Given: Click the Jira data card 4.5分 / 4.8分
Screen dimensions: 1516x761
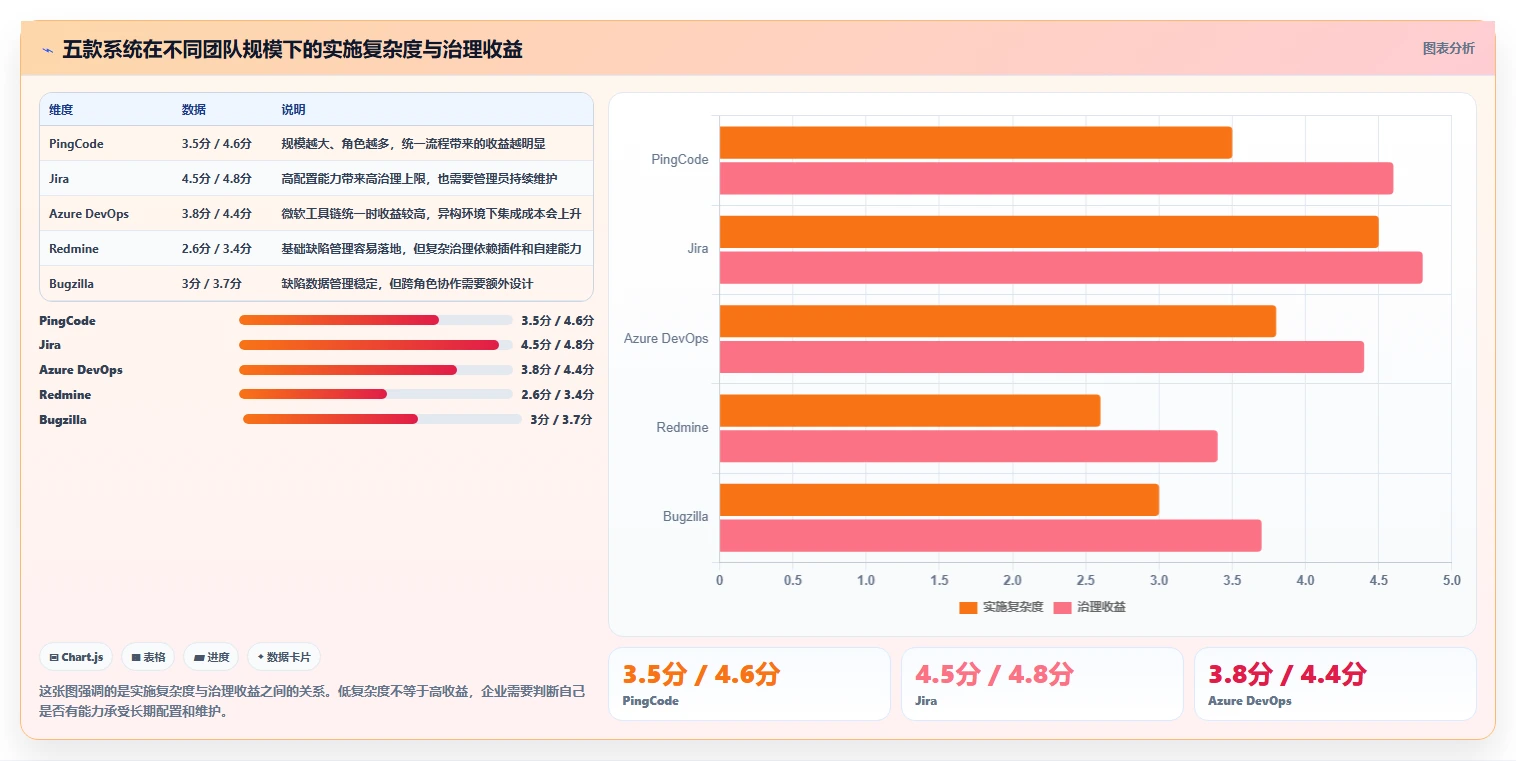Looking at the screenshot, I should pyautogui.click(x=1042, y=684).
